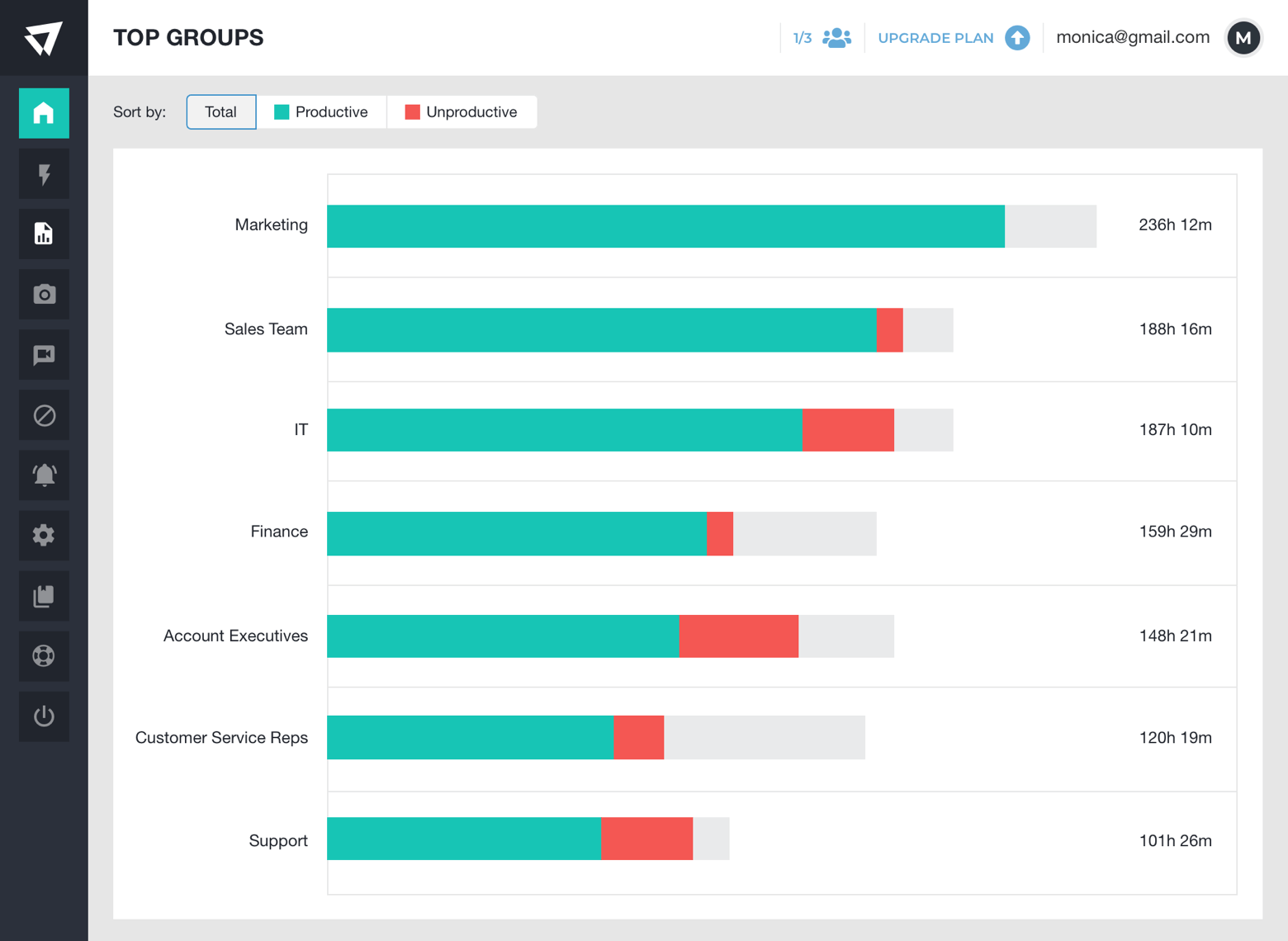1288x941 pixels.
Task: Click the Support red unproductive segment
Action: 646,839
